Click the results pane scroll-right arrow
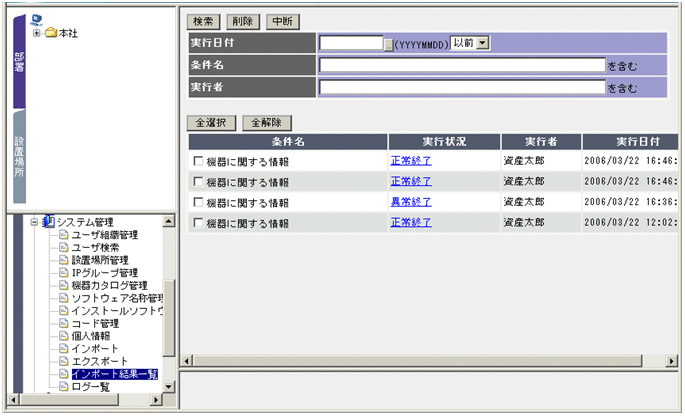The height and width of the screenshot is (417, 685). point(671,361)
